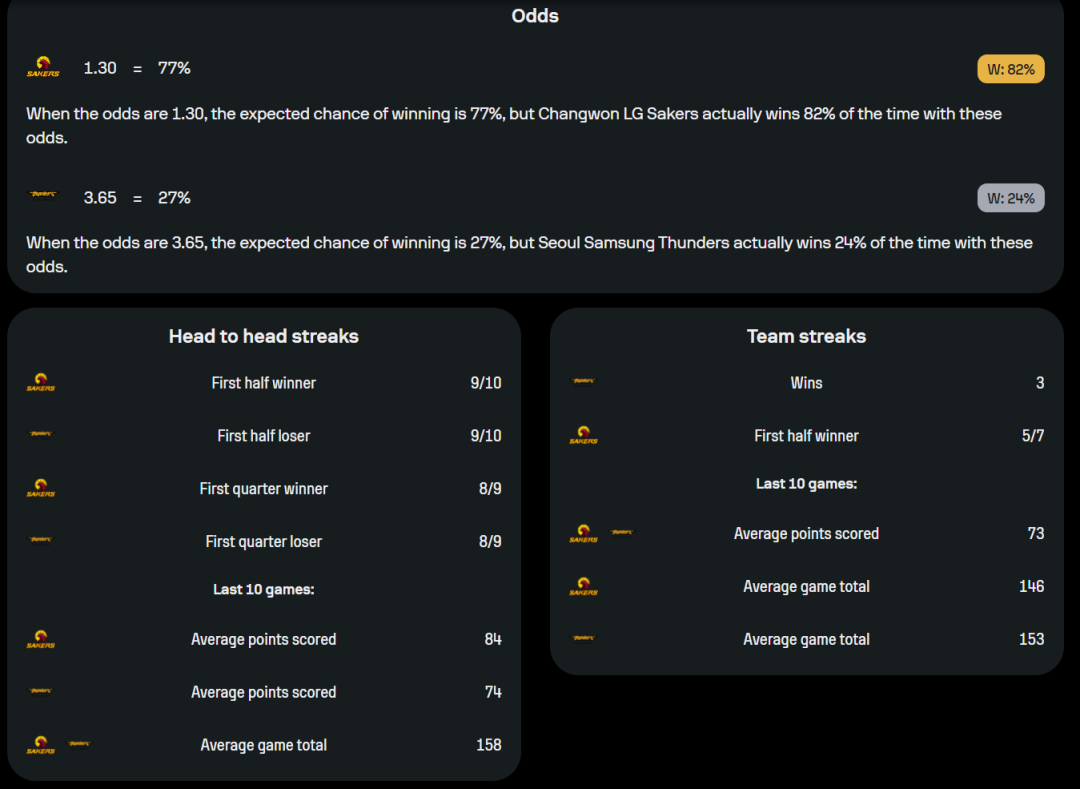This screenshot has height=789, width=1080.
Task: Click the Thunders logo beside 3.65 odds
Action: tap(43, 194)
